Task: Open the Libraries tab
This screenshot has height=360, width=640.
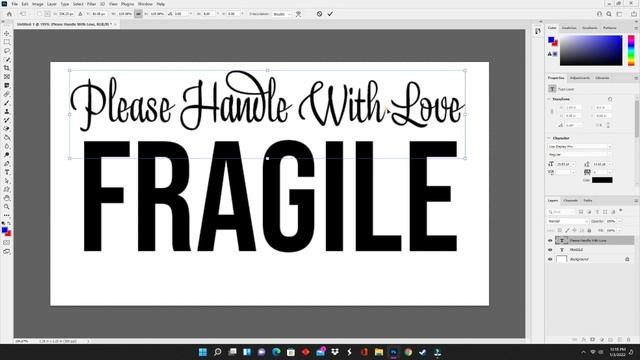Action: pos(602,78)
